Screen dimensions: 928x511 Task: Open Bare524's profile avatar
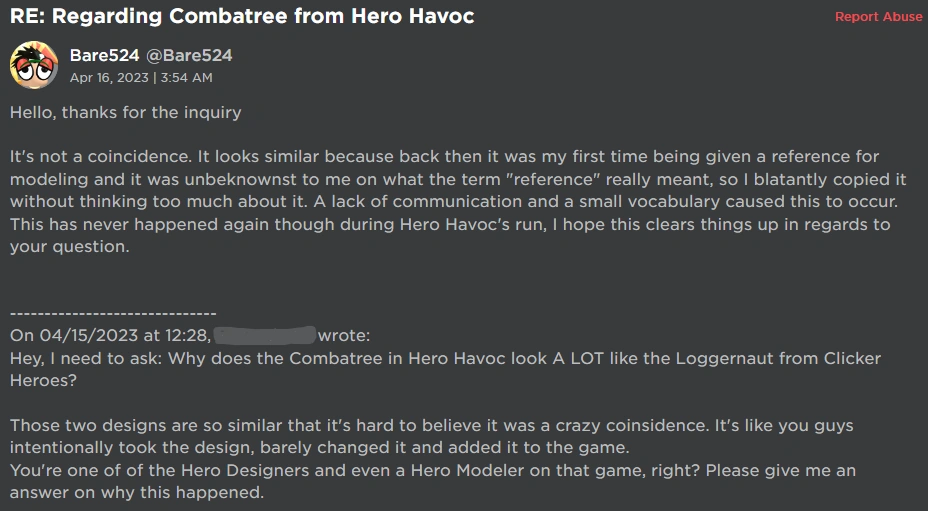click(x=33, y=66)
